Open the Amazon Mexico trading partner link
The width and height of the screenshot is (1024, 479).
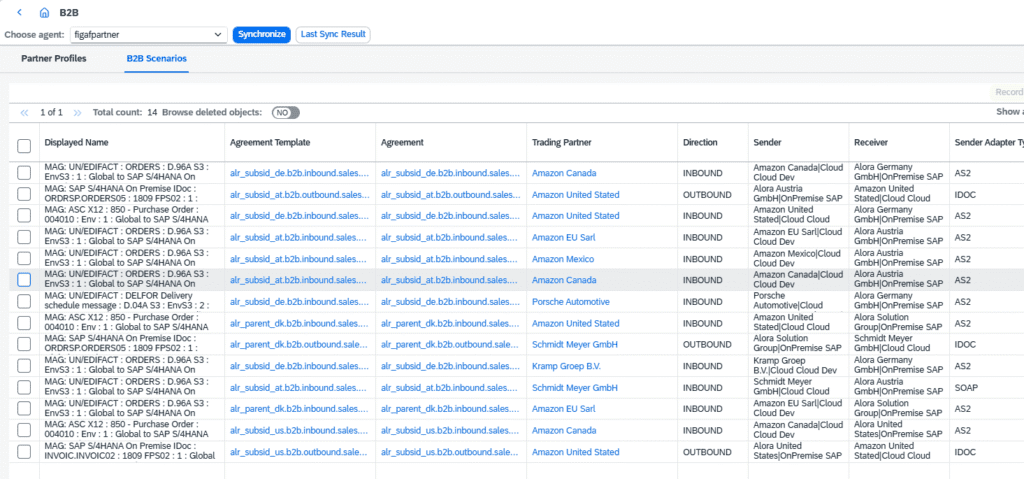563,259
